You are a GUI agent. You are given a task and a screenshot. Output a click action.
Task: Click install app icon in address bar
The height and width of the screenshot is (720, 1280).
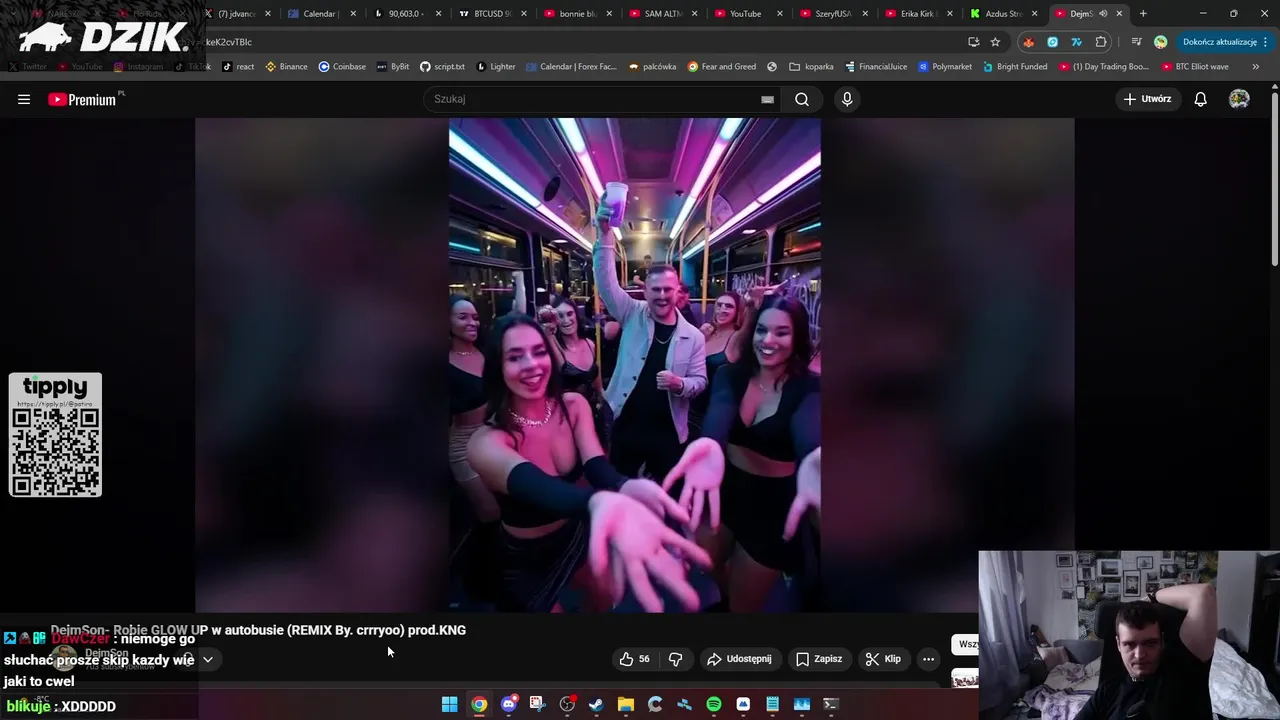[x=973, y=42]
